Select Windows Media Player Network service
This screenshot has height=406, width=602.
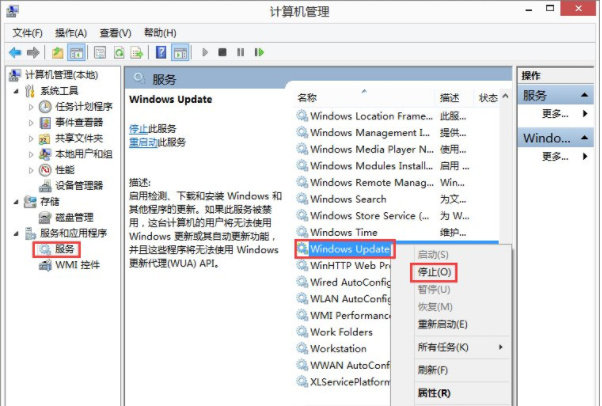tap(372, 149)
